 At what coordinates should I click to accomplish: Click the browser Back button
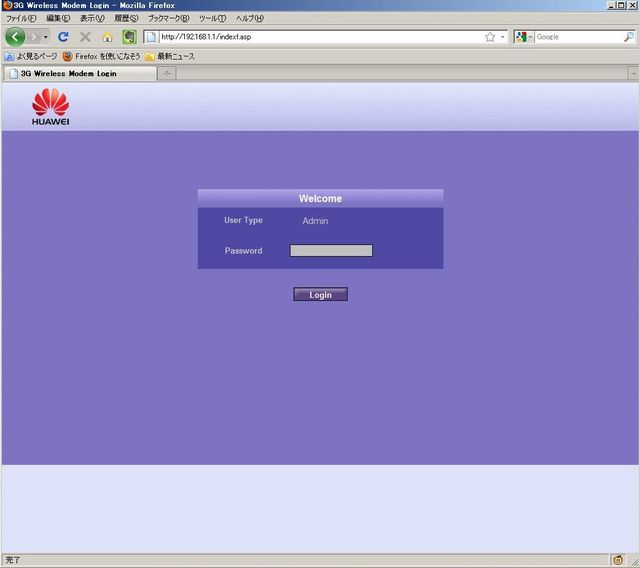pos(15,37)
